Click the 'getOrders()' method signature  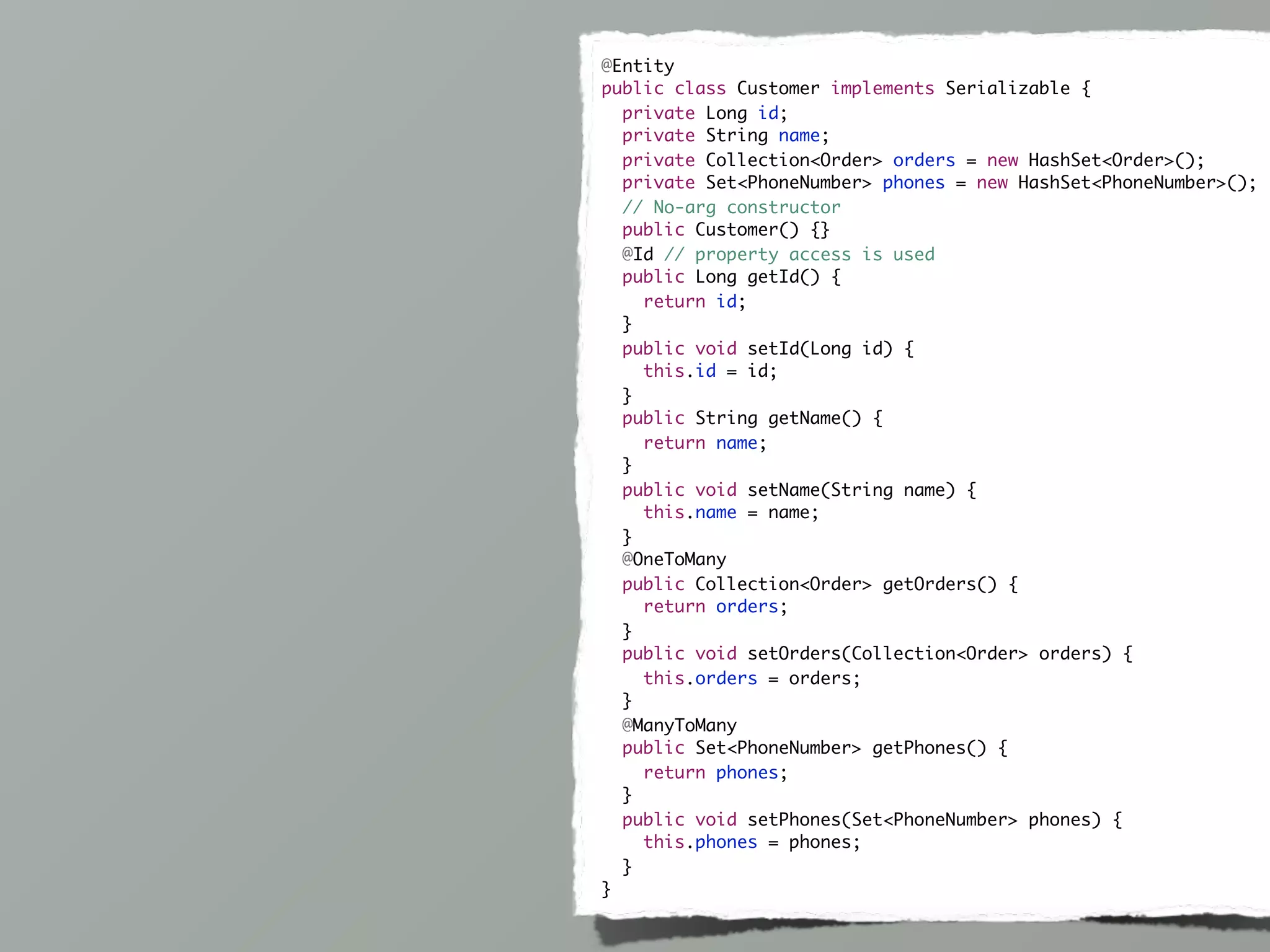(x=820, y=584)
